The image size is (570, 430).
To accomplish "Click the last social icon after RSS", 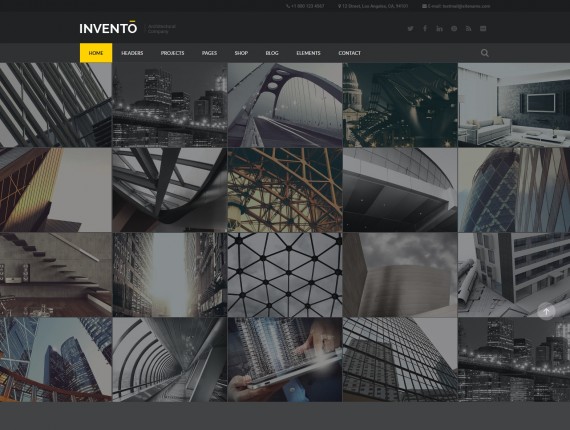I will coord(483,28).
